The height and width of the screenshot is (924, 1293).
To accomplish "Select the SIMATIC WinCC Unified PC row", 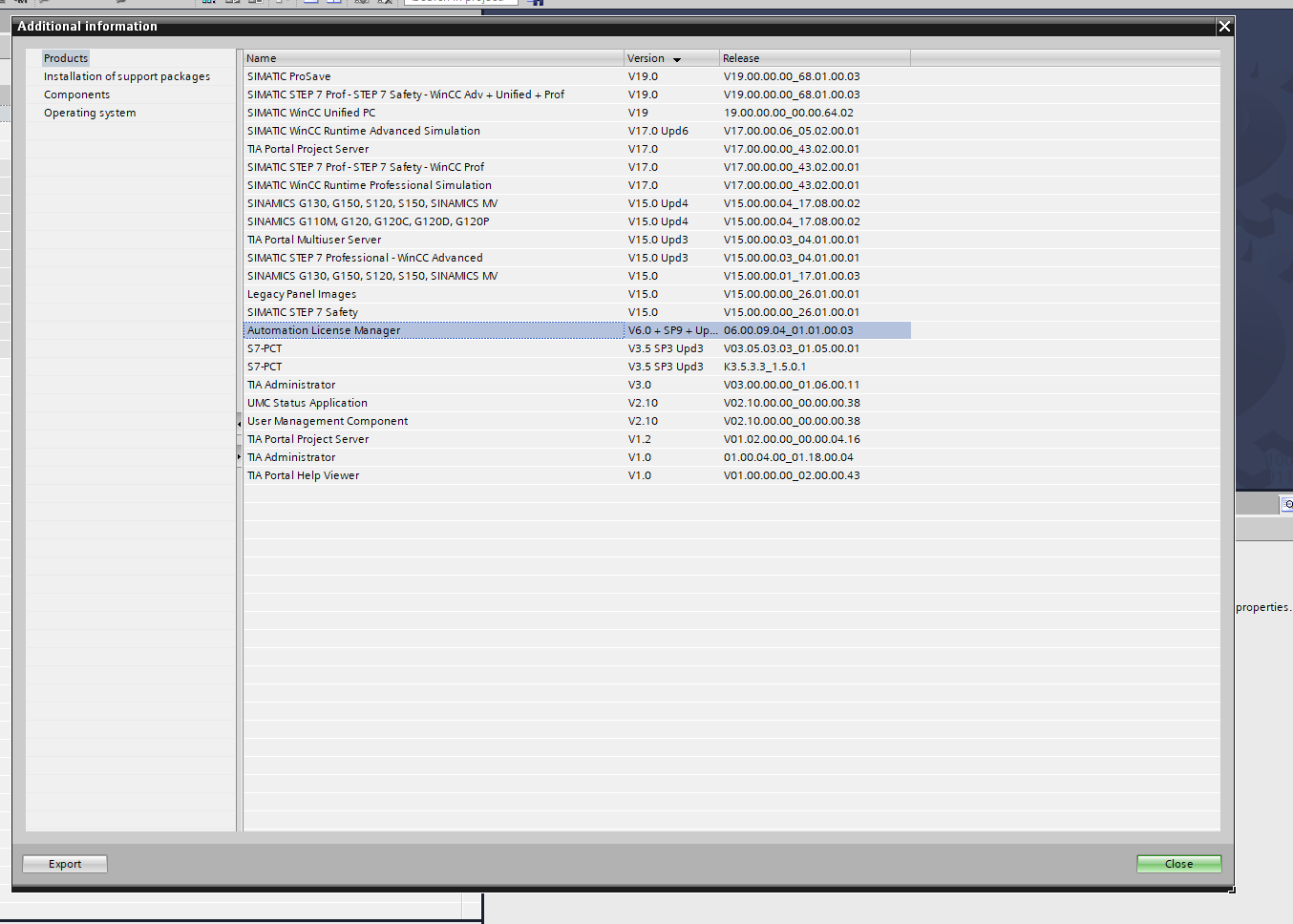I will pyautogui.click(x=577, y=113).
